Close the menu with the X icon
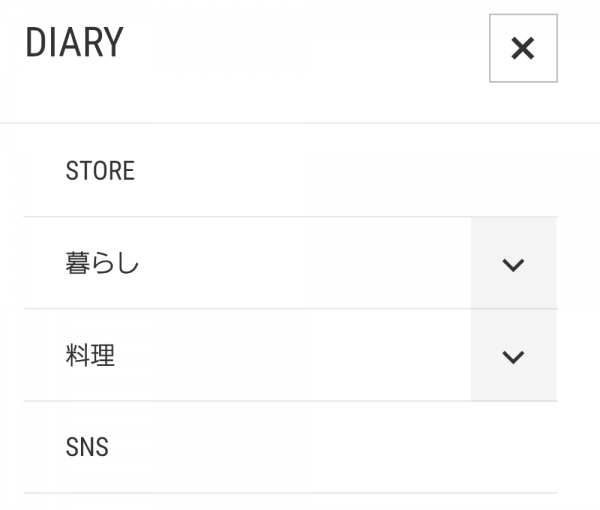This screenshot has width=600, height=510. (523, 48)
